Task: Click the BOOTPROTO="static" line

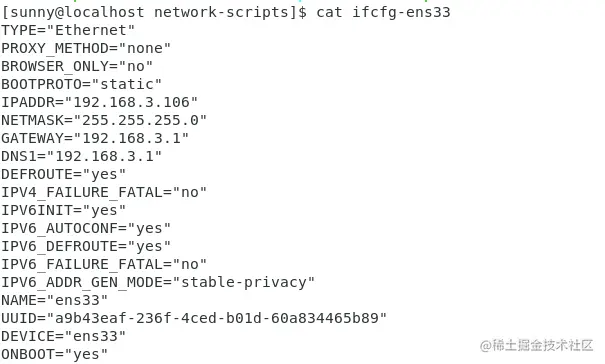Action: pos(81,84)
